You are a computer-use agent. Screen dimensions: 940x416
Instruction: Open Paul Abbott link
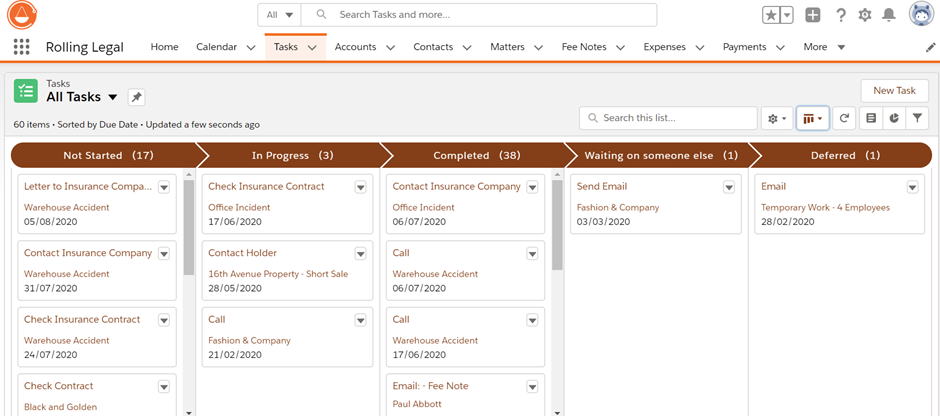pos(417,404)
